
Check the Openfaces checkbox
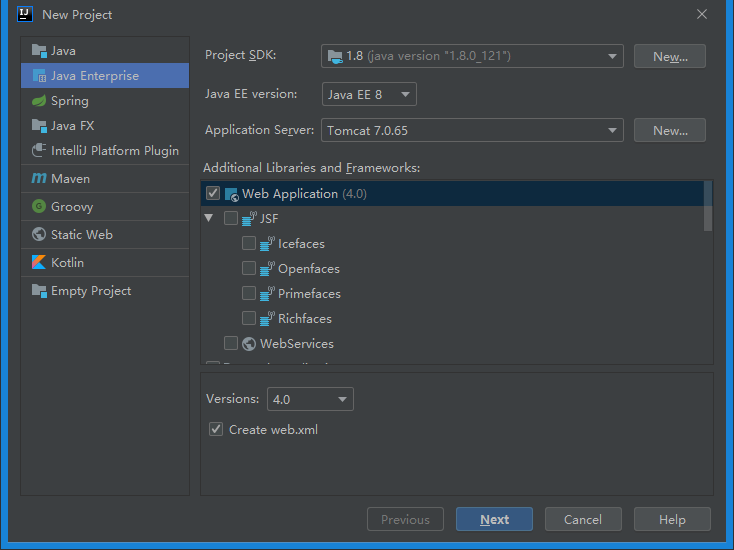click(x=249, y=268)
